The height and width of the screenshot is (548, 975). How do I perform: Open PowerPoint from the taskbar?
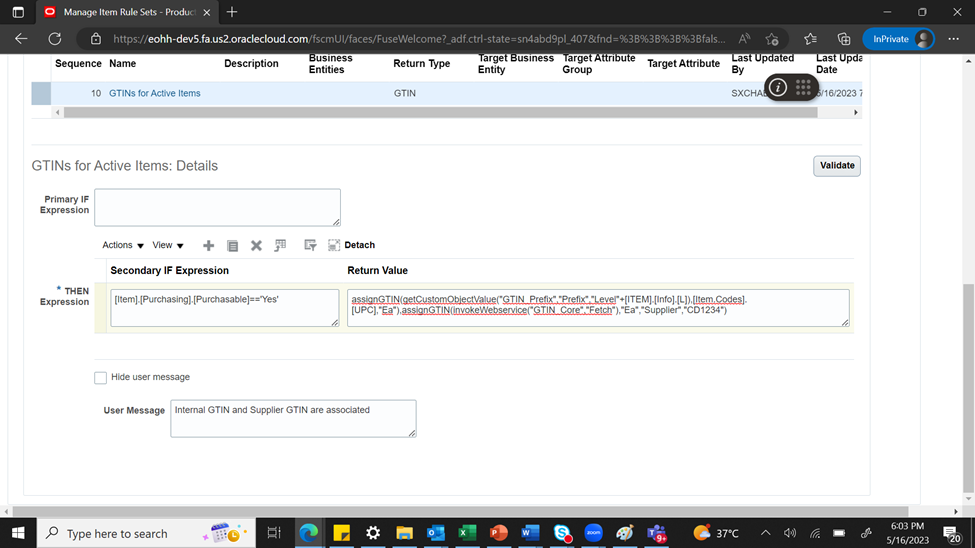pyautogui.click(x=498, y=533)
